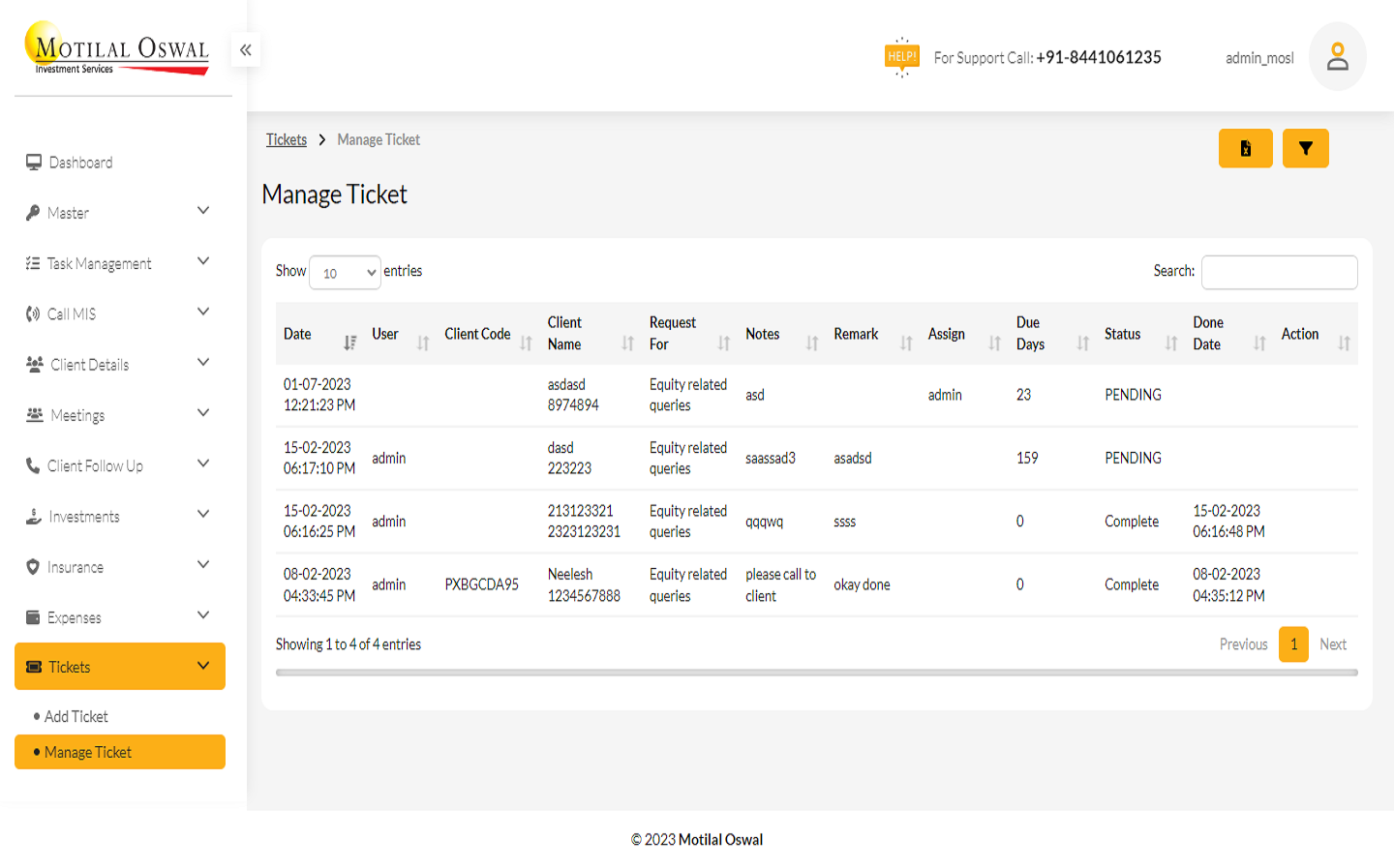This screenshot has height=868, width=1394.
Task: Click the Investments hand icon
Action: [x=34, y=516]
